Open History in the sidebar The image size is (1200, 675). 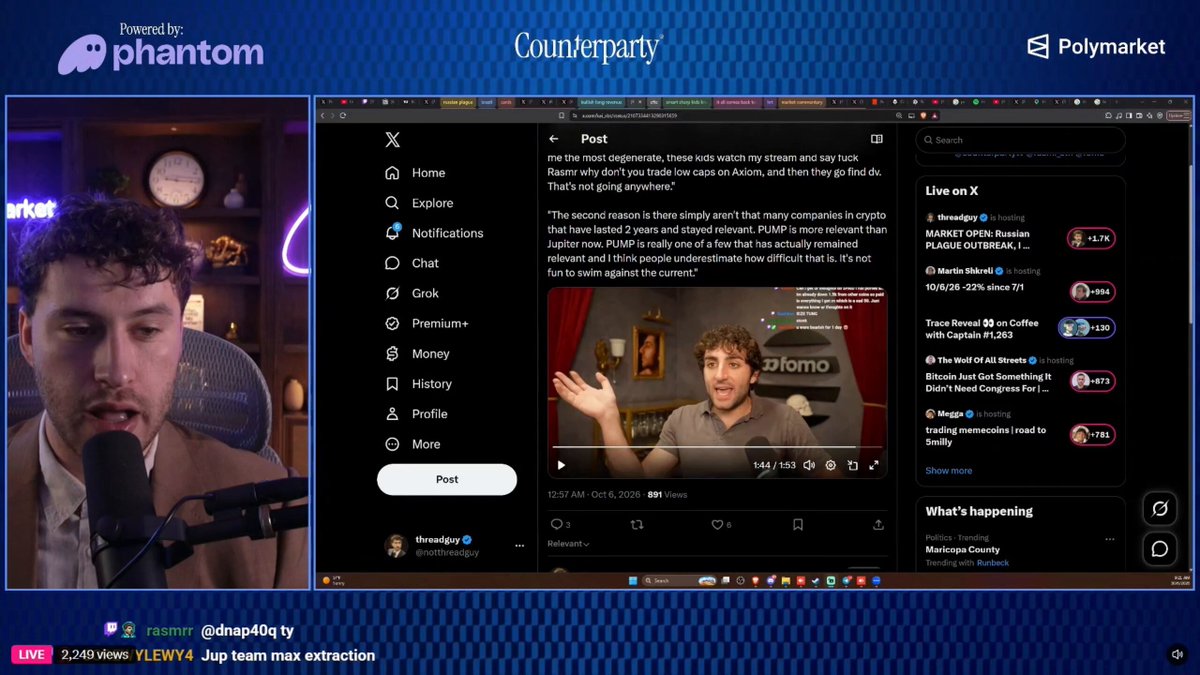tap(419, 384)
